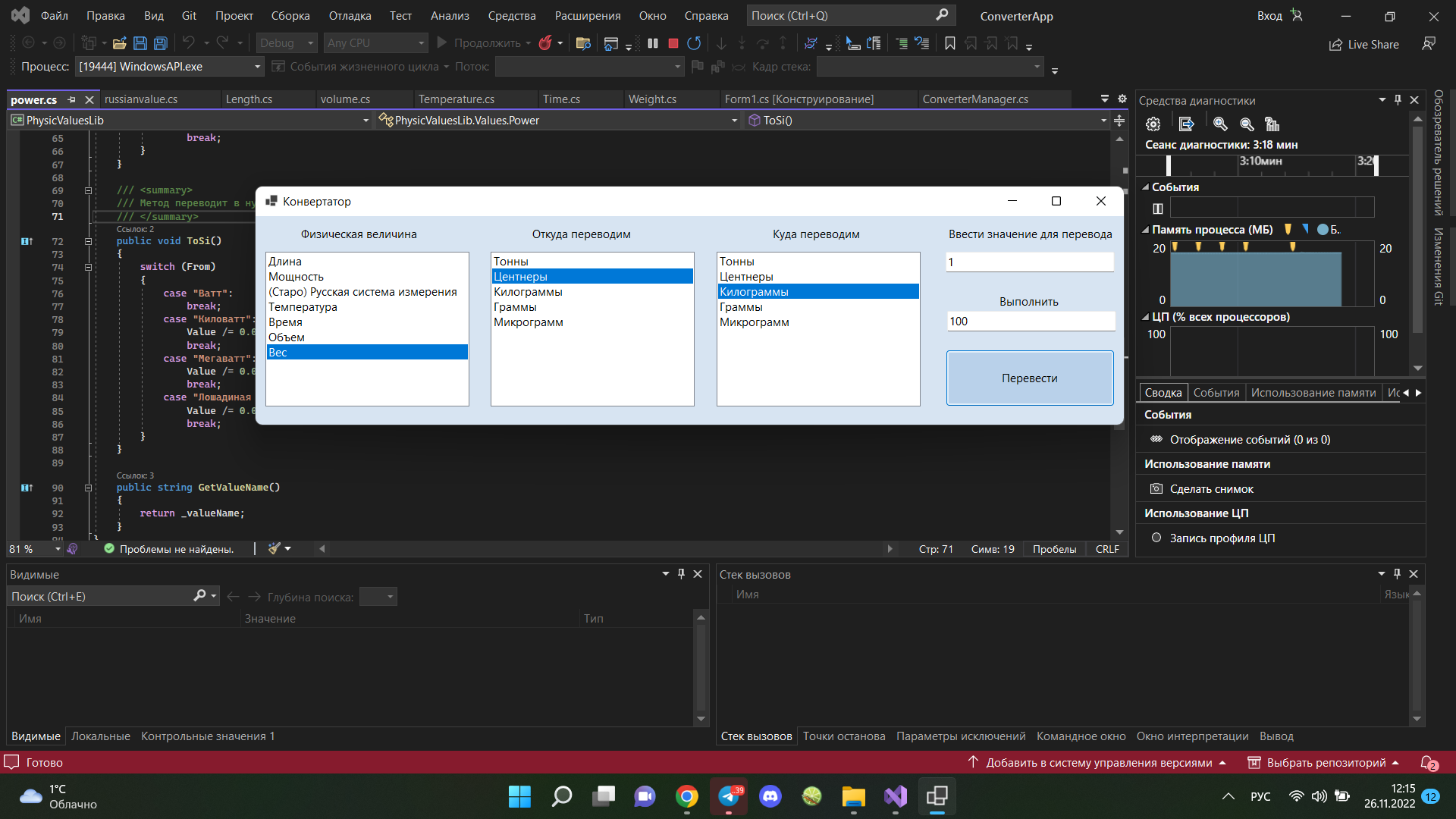The image size is (1456, 819).
Task: Switch to the Temperature.cs tab
Action: [456, 99]
